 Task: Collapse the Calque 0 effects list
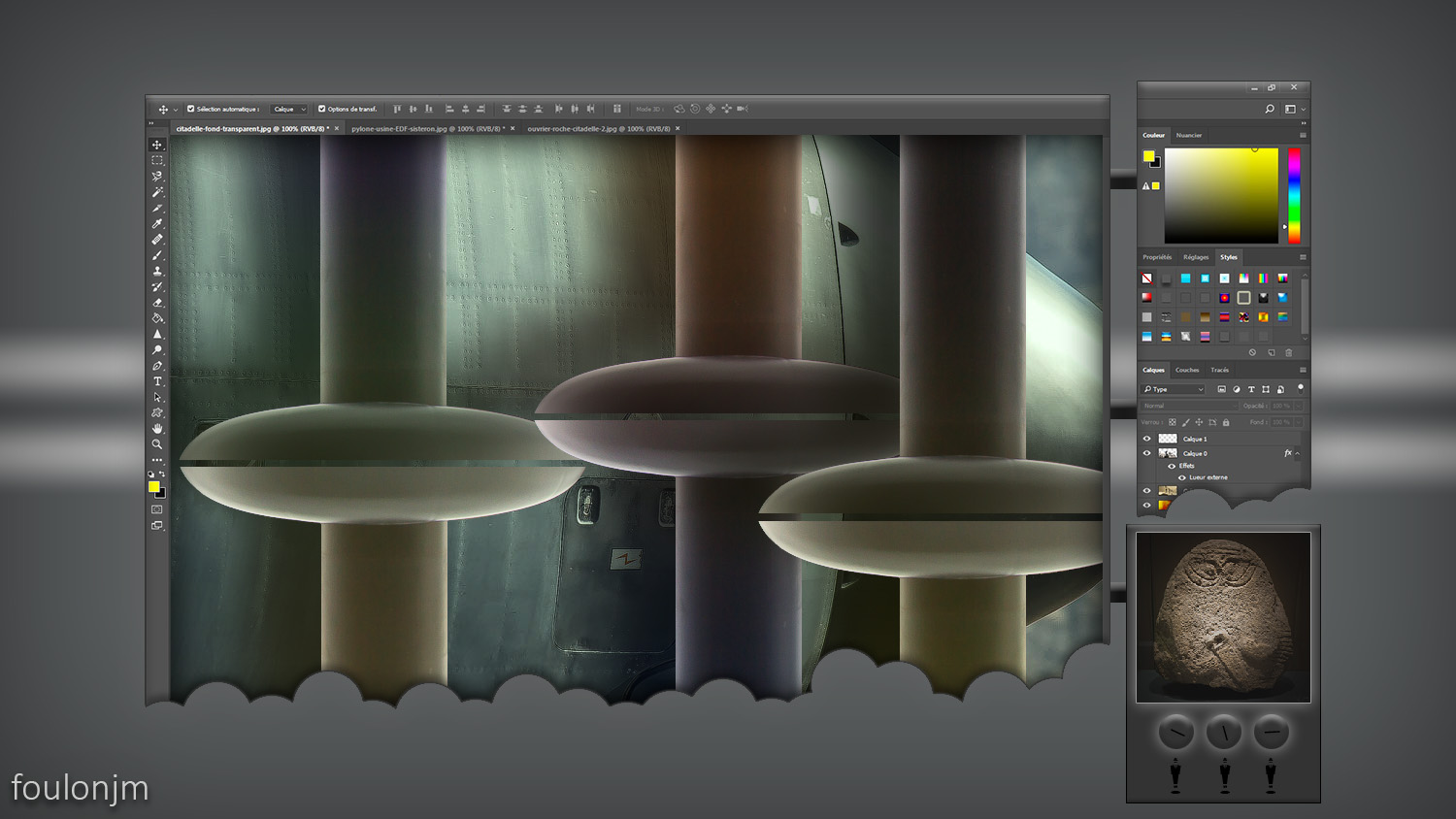point(1298,453)
